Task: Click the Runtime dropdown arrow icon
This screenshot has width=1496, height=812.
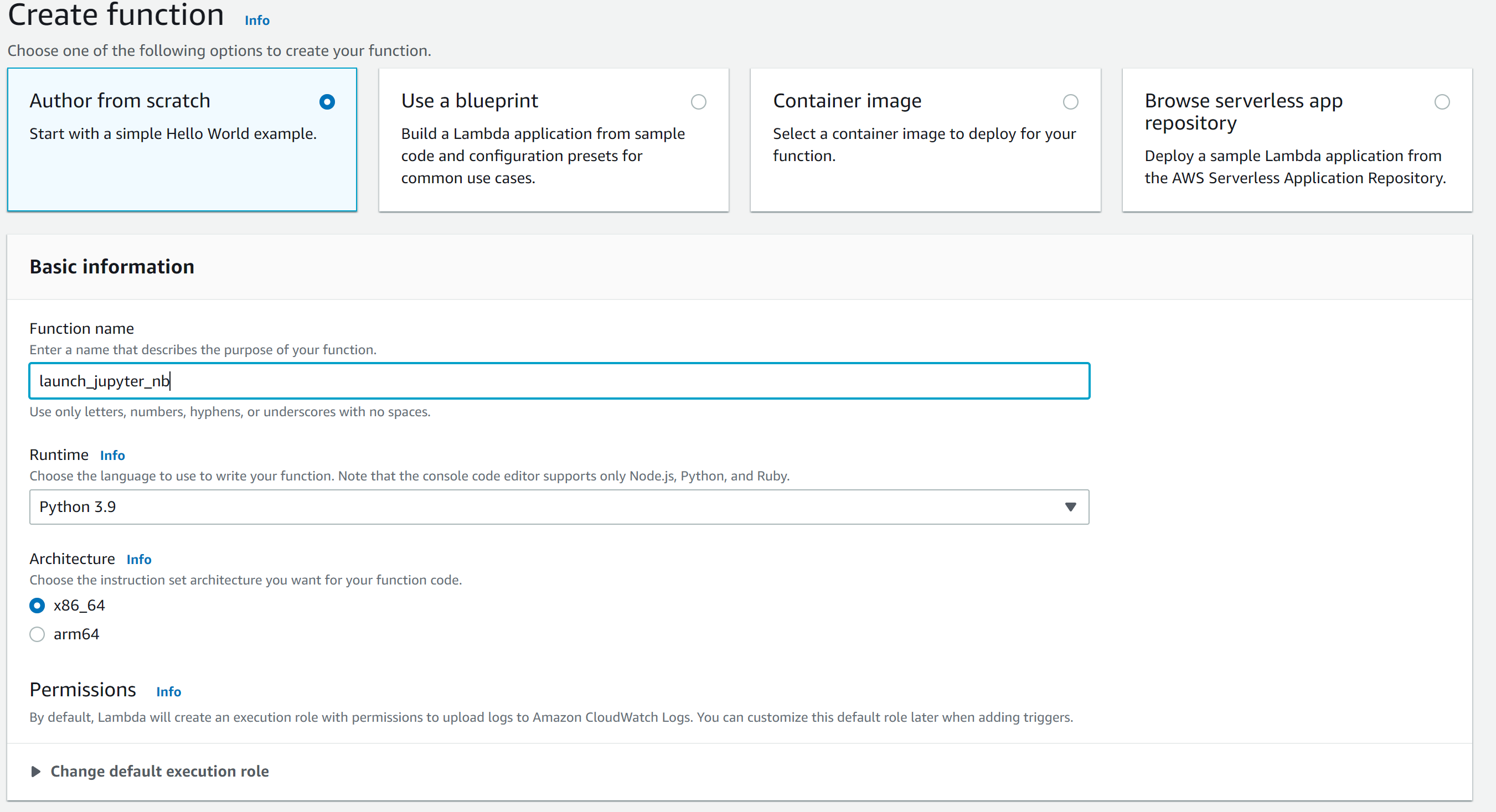Action: (x=1070, y=506)
